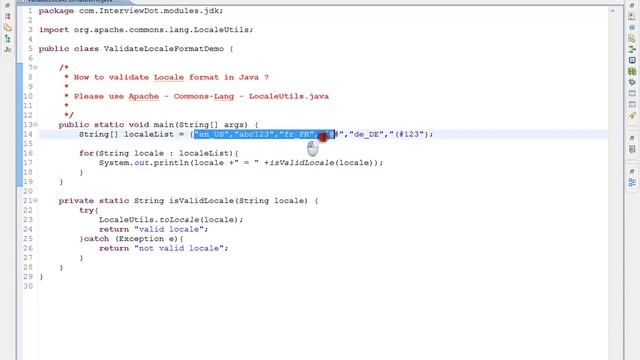
Task: Restore the left minimized view stack
Action: point(7,6)
